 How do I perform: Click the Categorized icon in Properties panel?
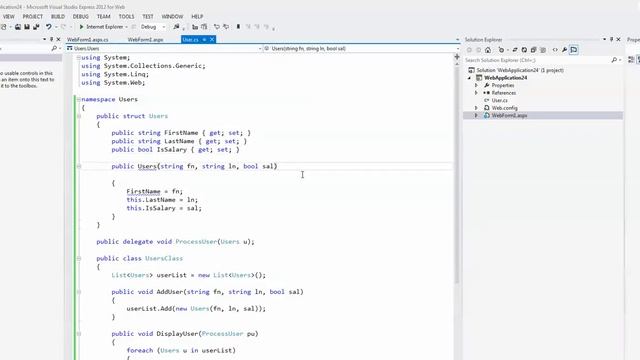click(631, 60)
